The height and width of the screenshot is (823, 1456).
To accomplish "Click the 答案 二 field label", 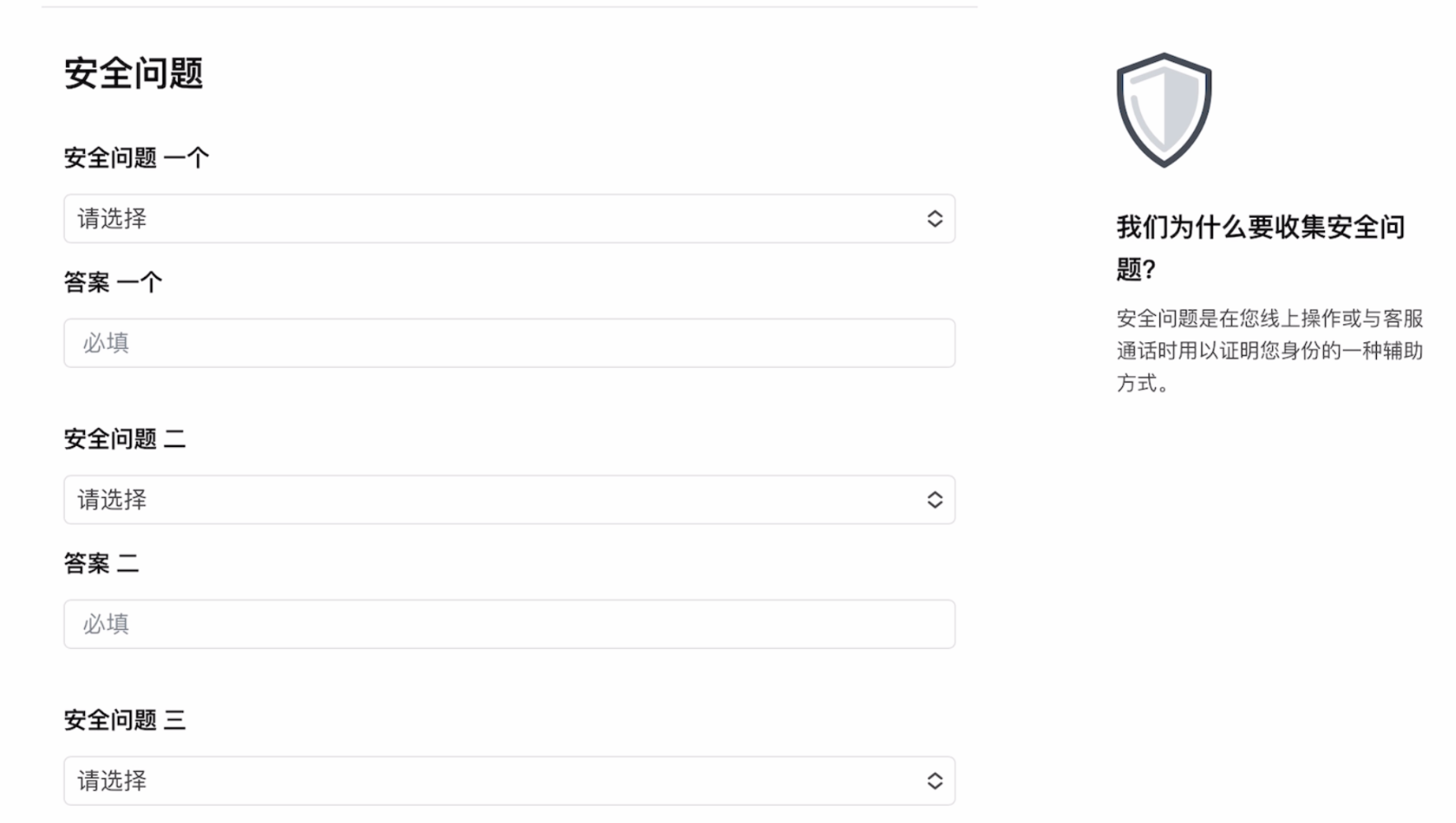I will [101, 563].
